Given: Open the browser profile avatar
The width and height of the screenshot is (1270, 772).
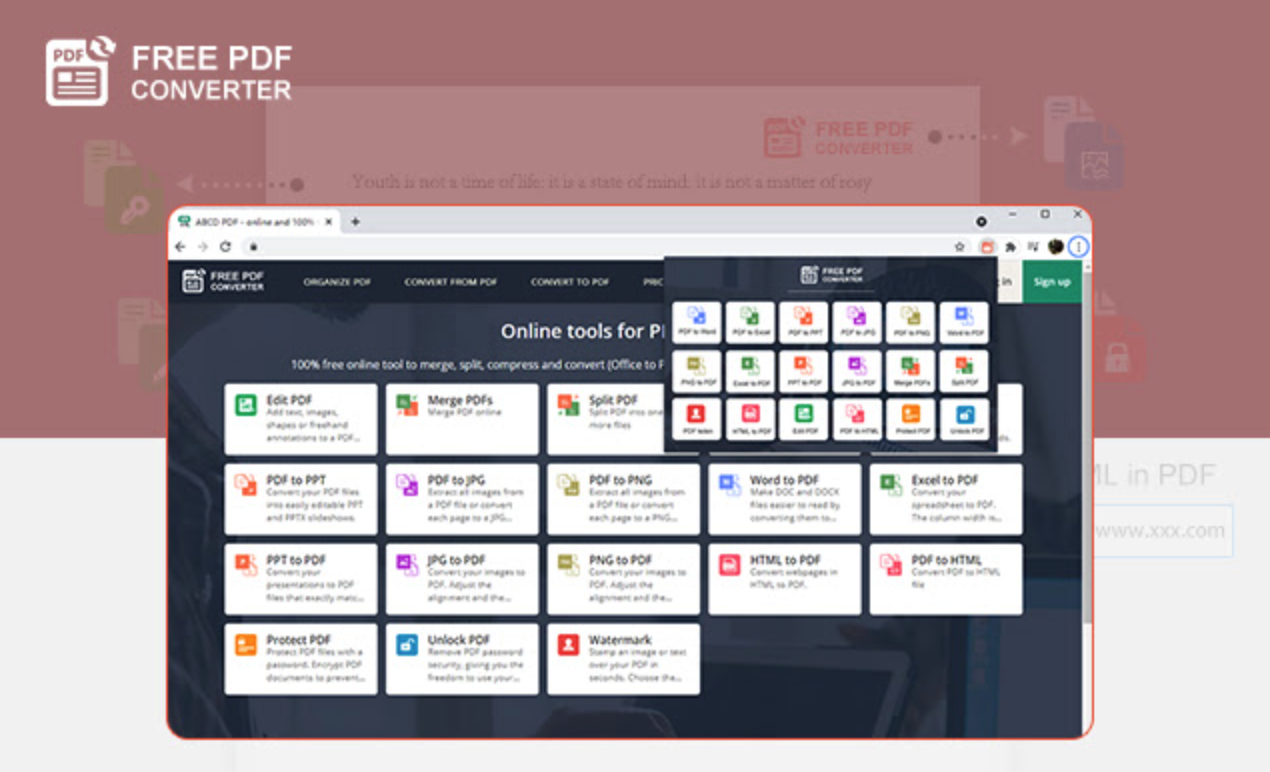Looking at the screenshot, I should tap(1056, 246).
